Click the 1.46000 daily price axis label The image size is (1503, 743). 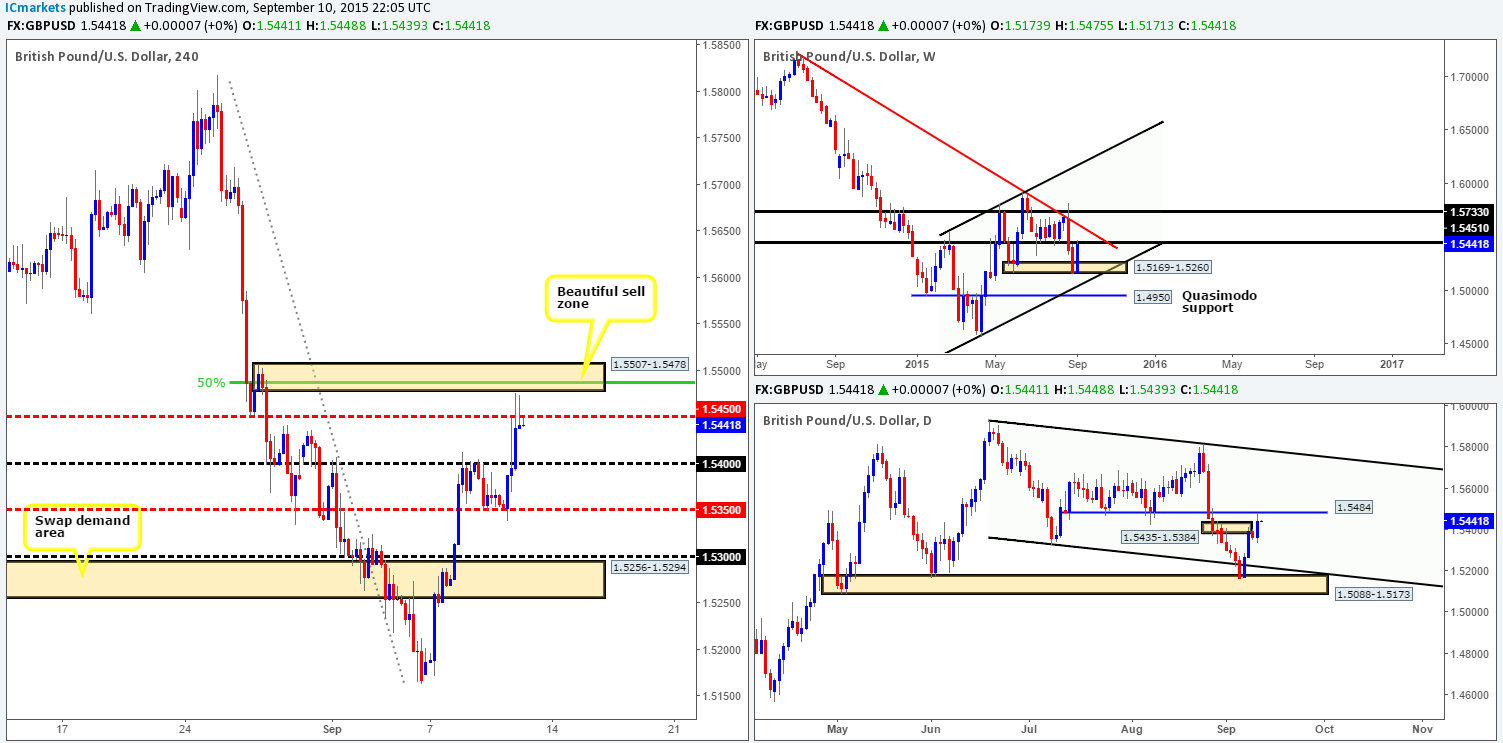tap(1468, 695)
